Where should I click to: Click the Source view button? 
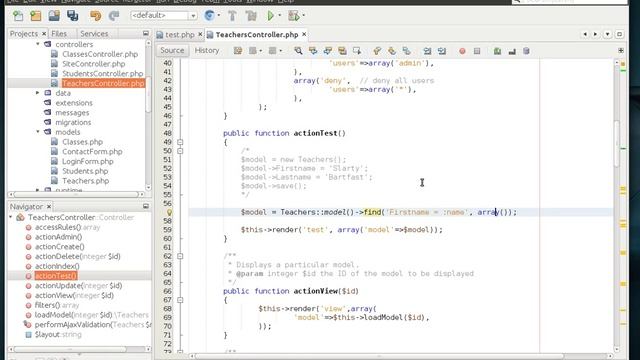[x=172, y=50]
